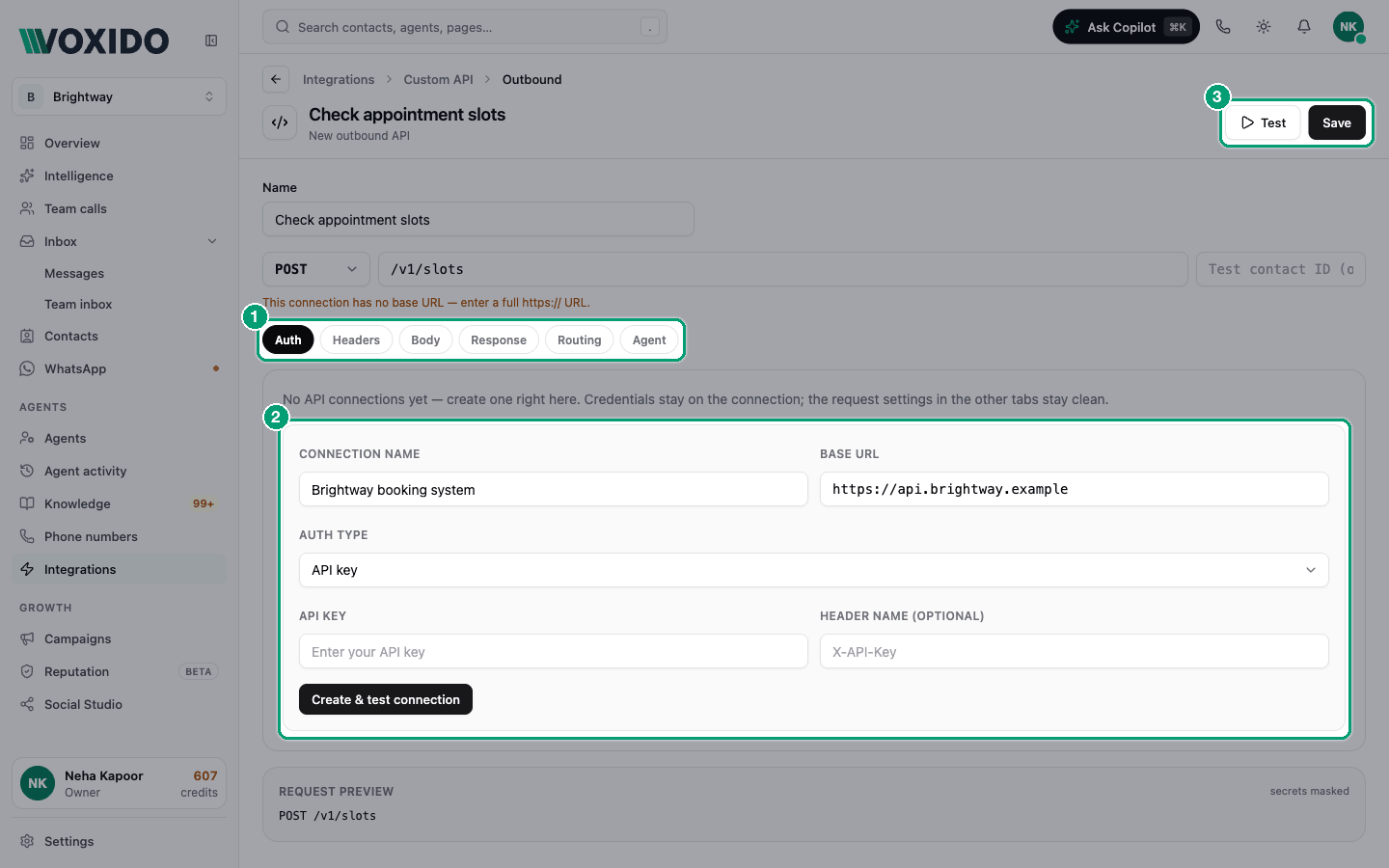Open Intelligence in sidebar
Viewport: 1389px width, 868px height.
pos(119,176)
